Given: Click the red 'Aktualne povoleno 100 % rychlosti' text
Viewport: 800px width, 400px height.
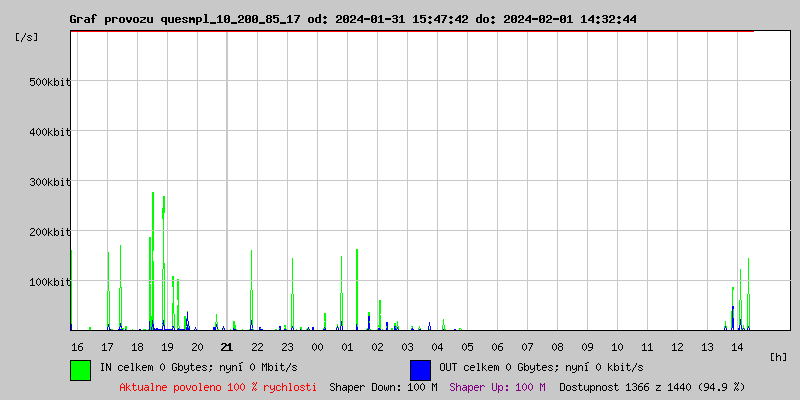Looking at the screenshot, I should point(218,387).
